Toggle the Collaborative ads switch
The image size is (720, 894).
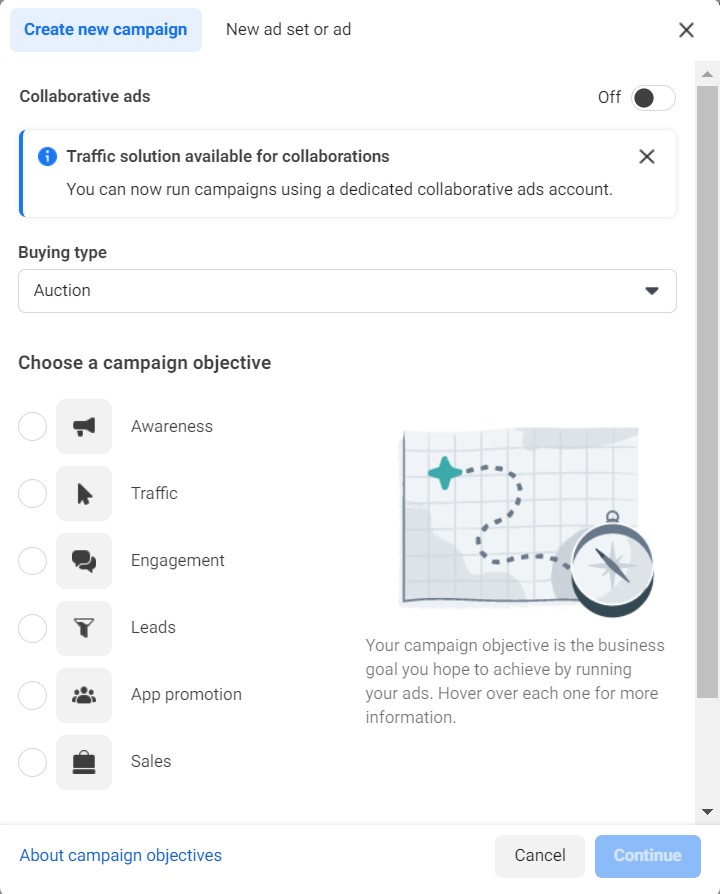coord(653,97)
